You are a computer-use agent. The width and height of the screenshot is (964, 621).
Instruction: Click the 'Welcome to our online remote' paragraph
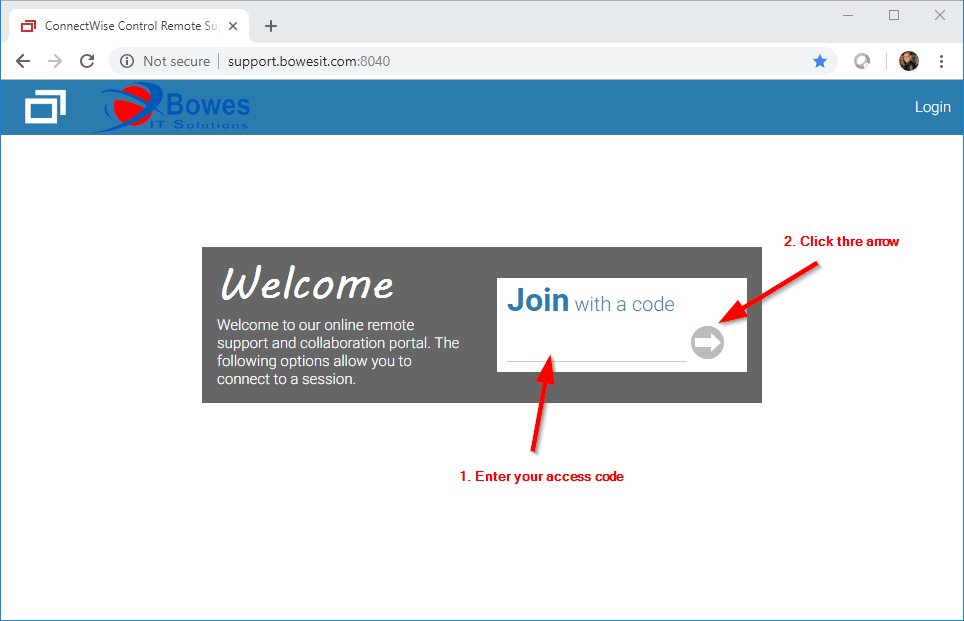point(338,352)
